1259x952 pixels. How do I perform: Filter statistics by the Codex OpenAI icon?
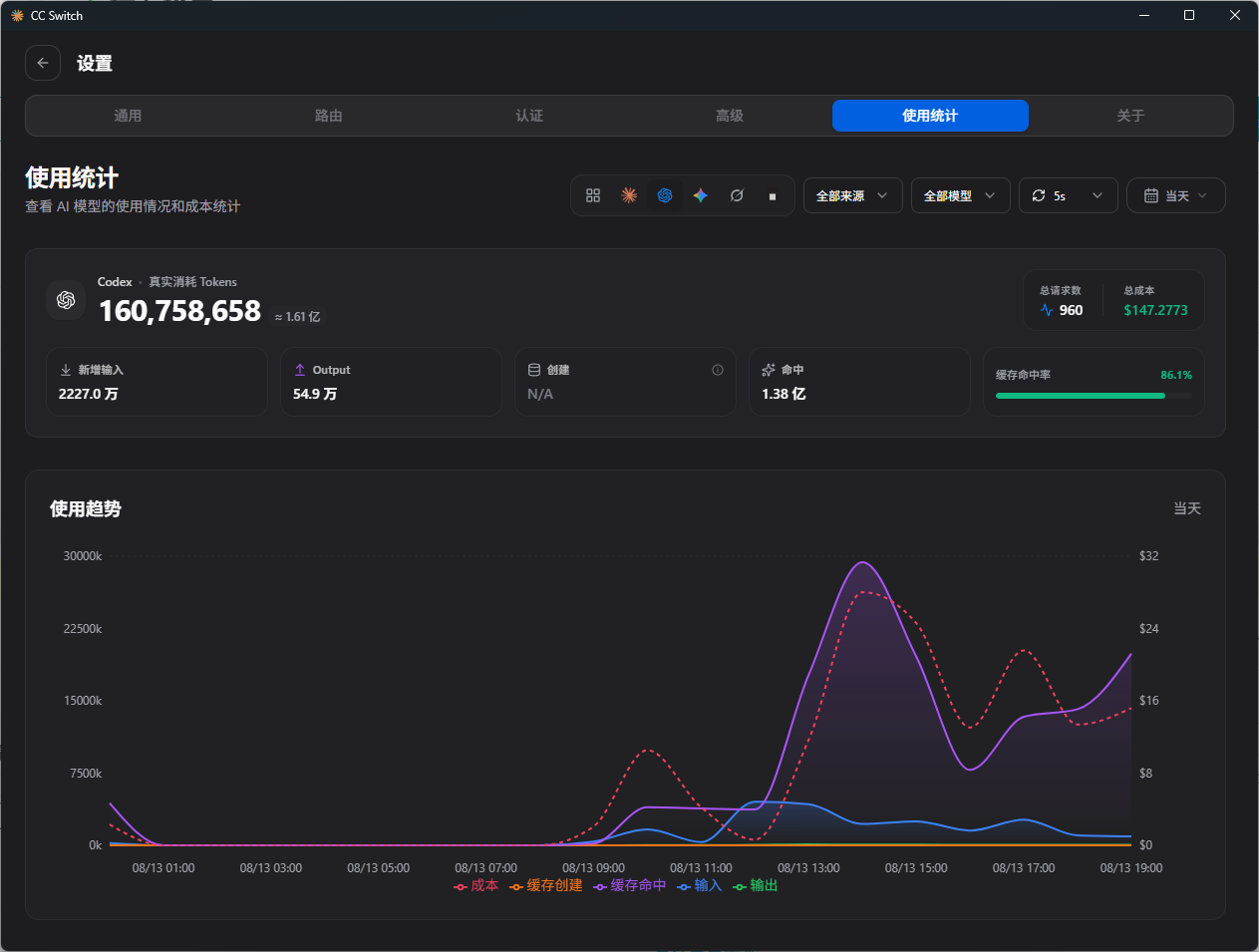click(665, 195)
